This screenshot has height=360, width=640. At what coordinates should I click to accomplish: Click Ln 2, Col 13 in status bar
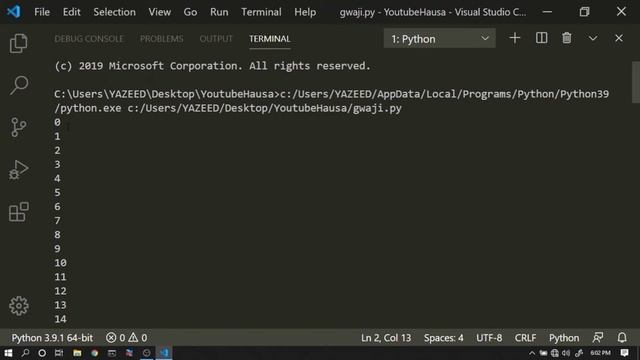point(386,338)
